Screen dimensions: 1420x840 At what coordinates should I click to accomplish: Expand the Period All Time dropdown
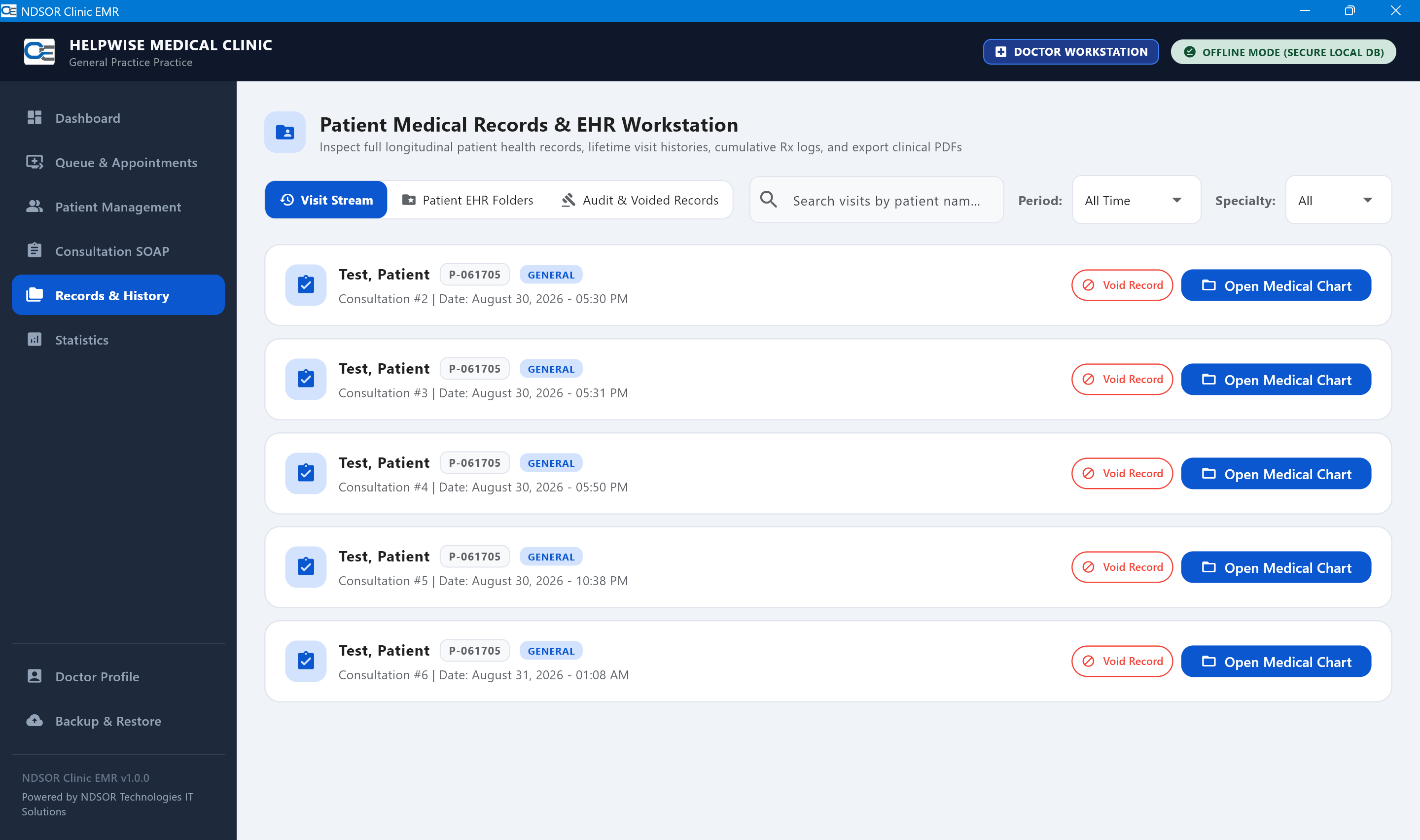(1136, 200)
